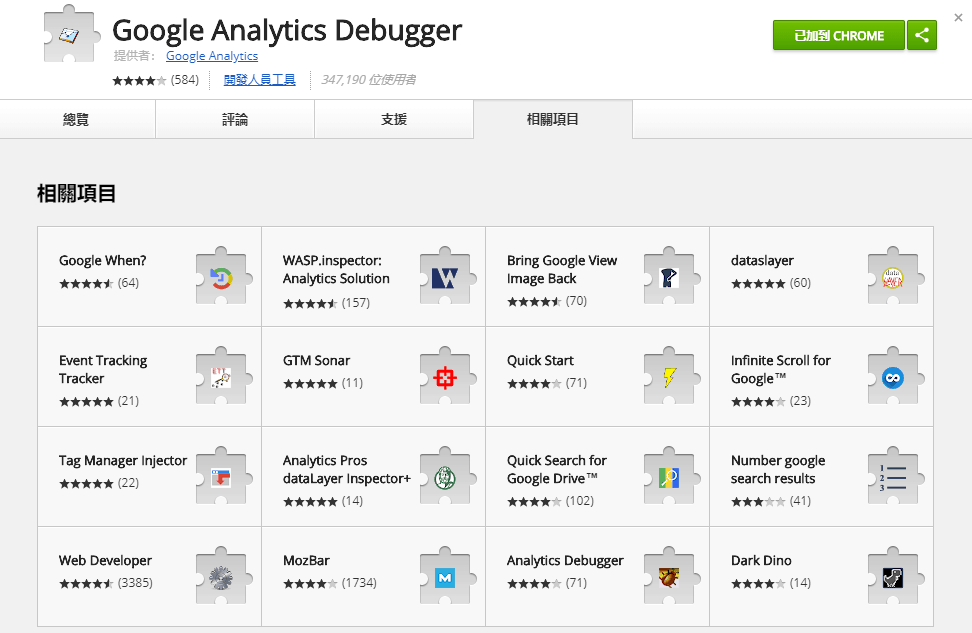The height and width of the screenshot is (633, 972).
Task: Click the Quick Start title
Action: tap(540, 360)
